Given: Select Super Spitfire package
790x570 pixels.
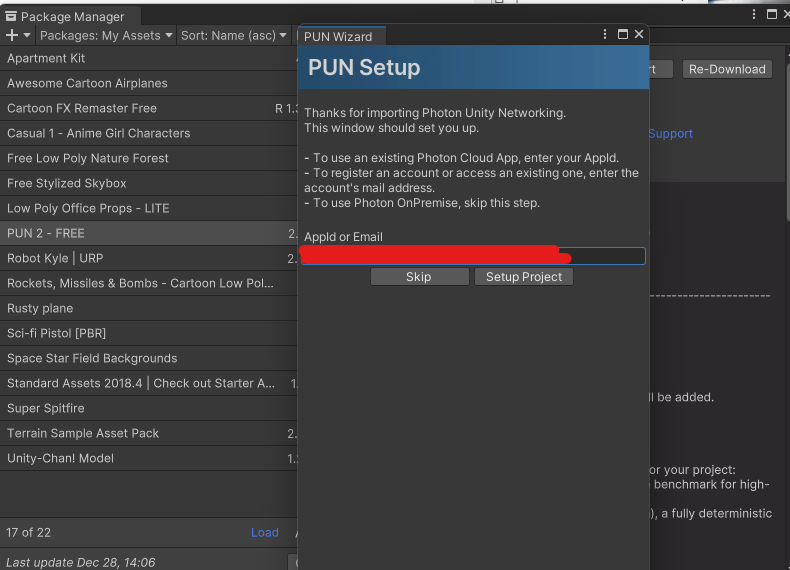Looking at the screenshot, I should 149,408.
